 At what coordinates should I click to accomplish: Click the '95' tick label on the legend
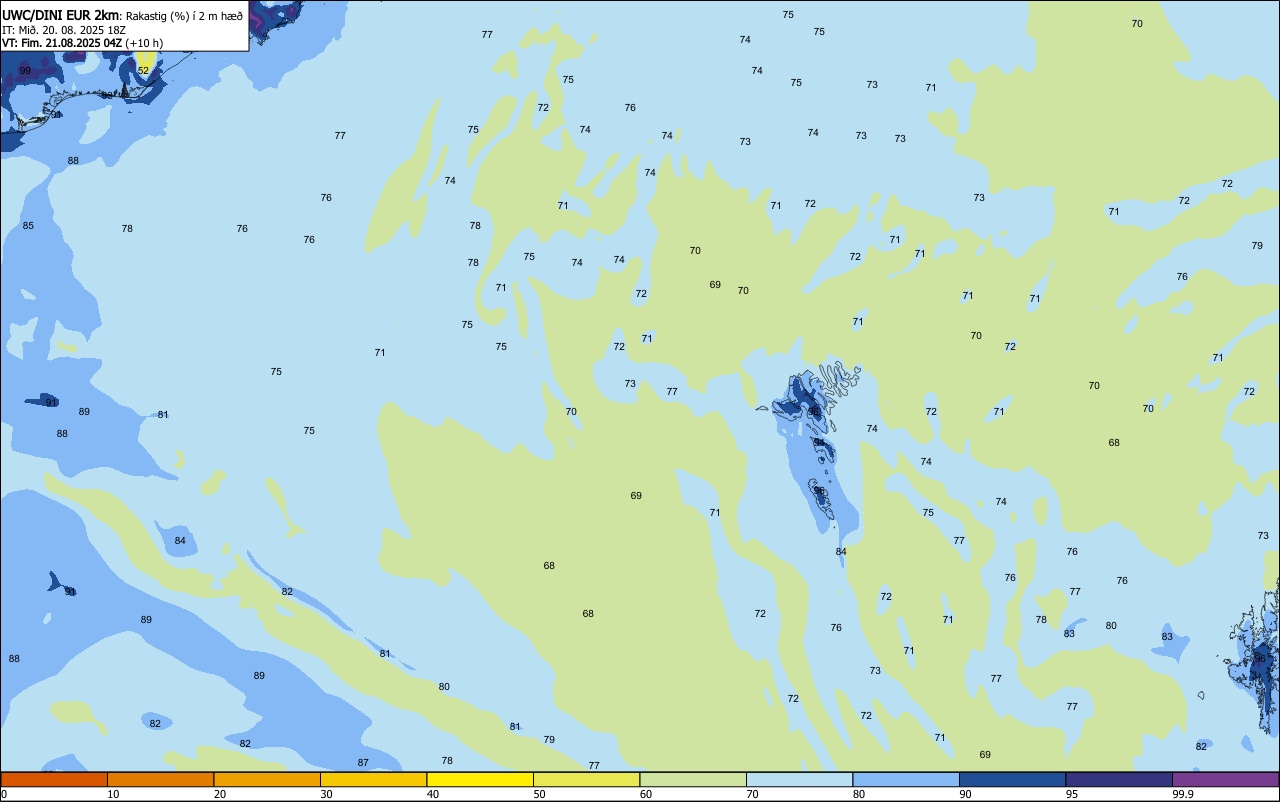pyautogui.click(x=1072, y=794)
